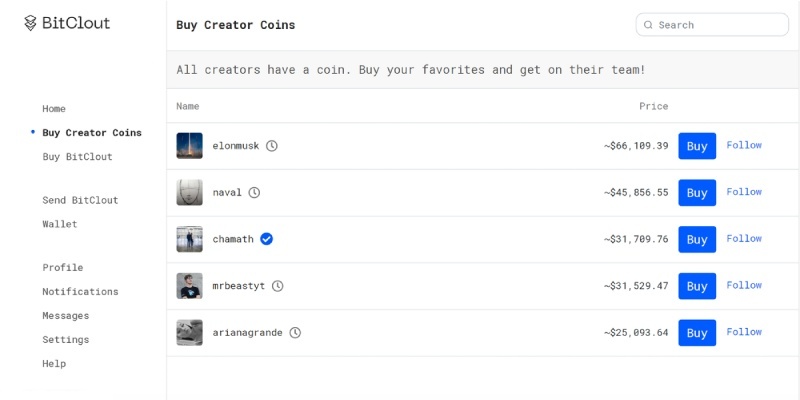Follow naval

[x=744, y=192]
